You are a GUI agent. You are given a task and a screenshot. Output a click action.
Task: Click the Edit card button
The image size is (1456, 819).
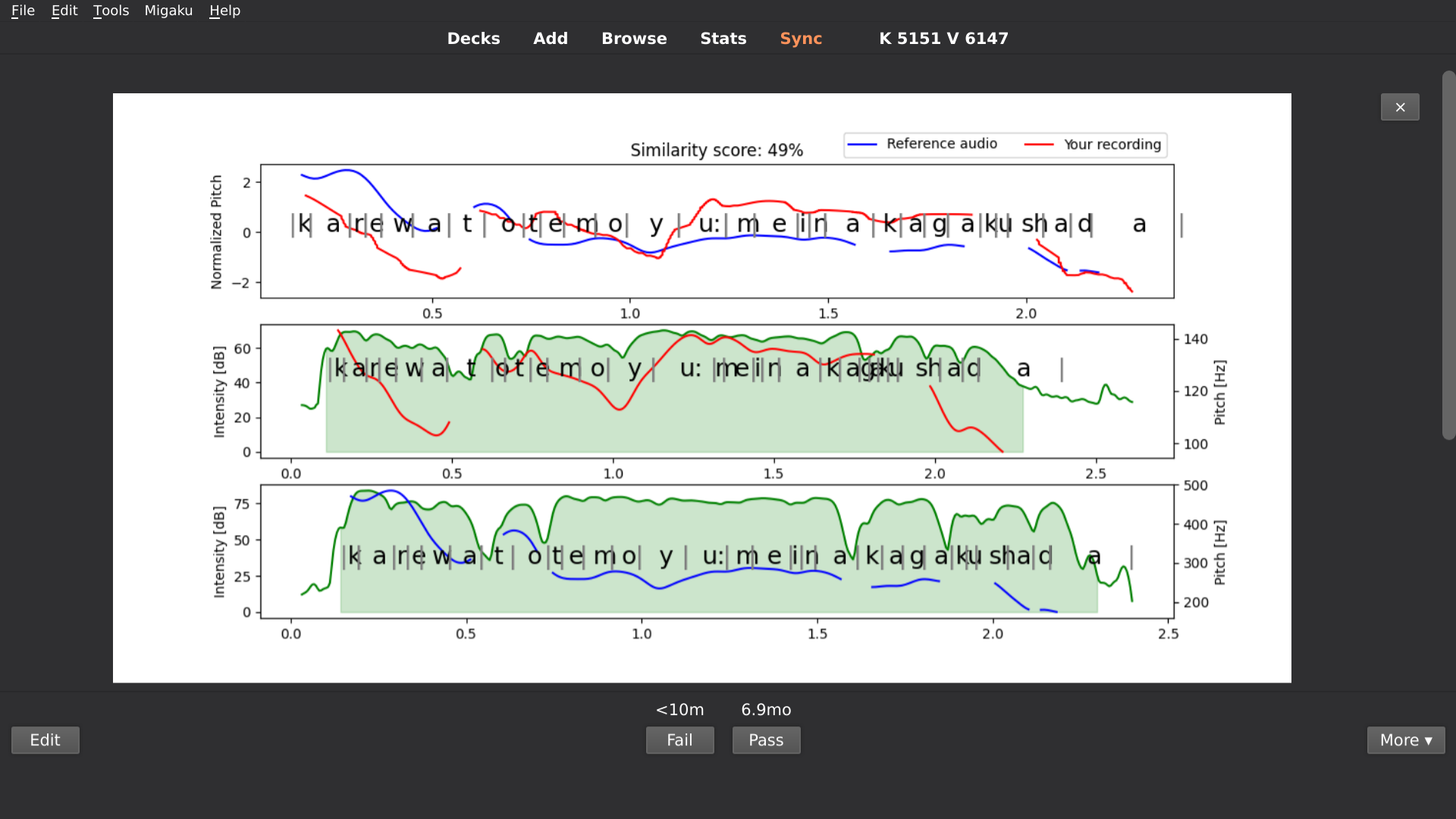click(45, 740)
